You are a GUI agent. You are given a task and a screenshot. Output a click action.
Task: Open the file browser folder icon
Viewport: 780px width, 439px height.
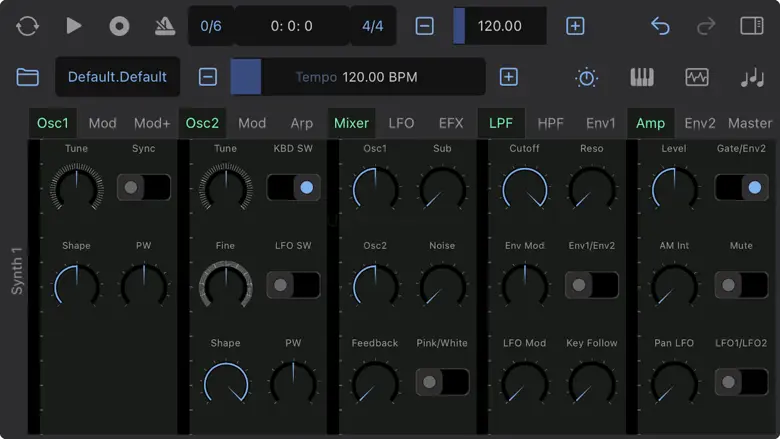(x=27, y=77)
